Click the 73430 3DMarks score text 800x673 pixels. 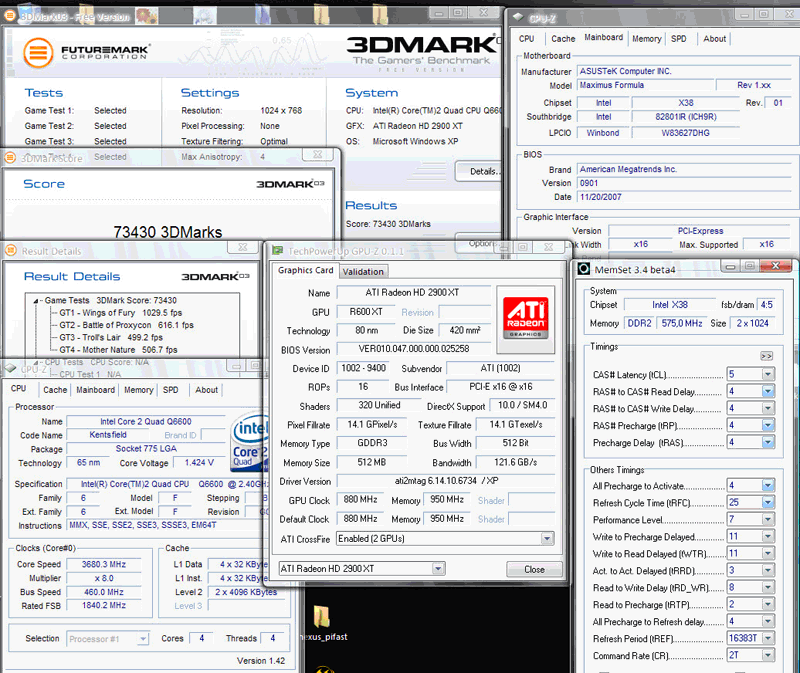coord(168,232)
